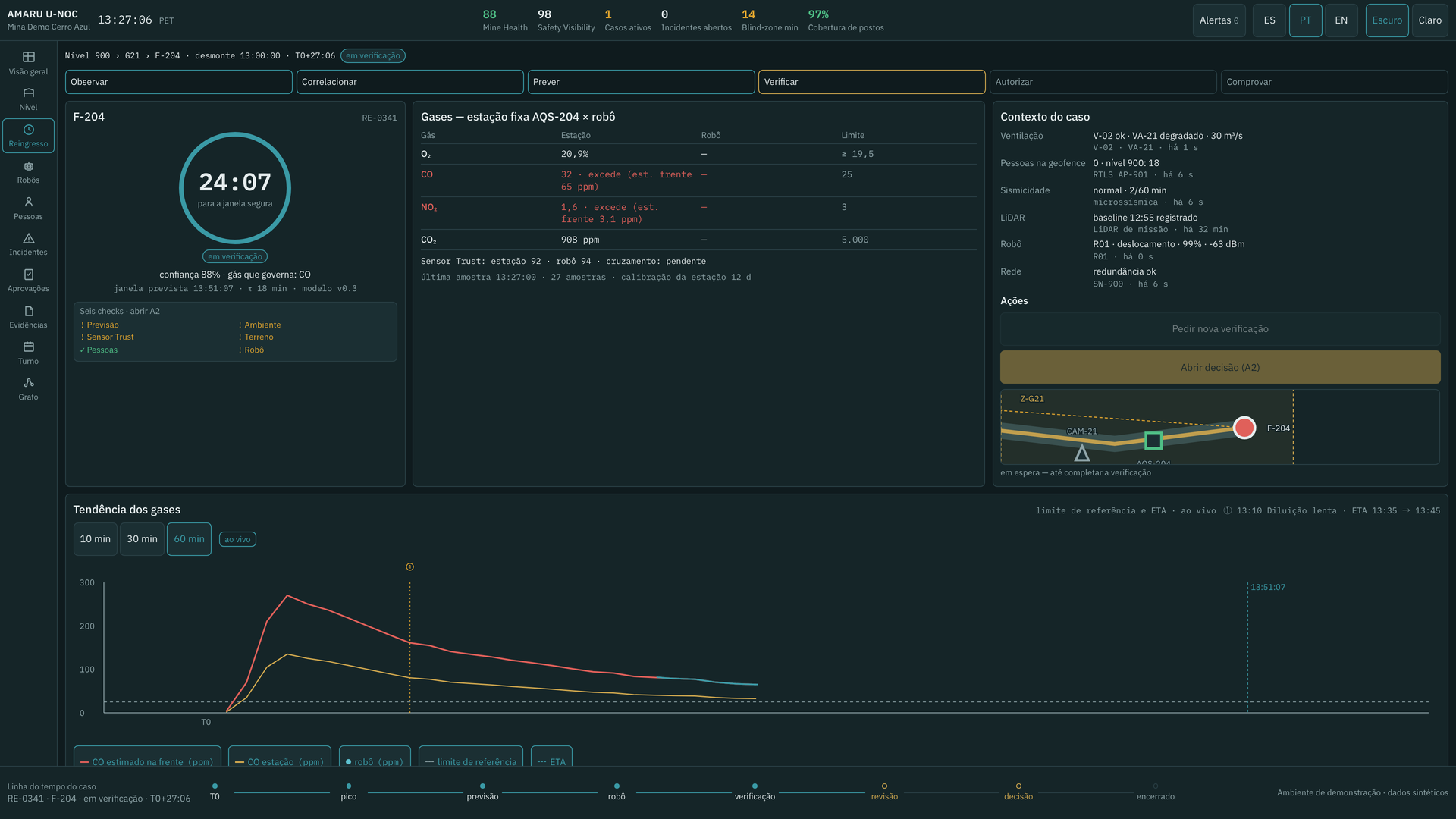Go to the Autorizar step
Image resolution: width=1456 pixels, height=819 pixels.
pos(1103,82)
